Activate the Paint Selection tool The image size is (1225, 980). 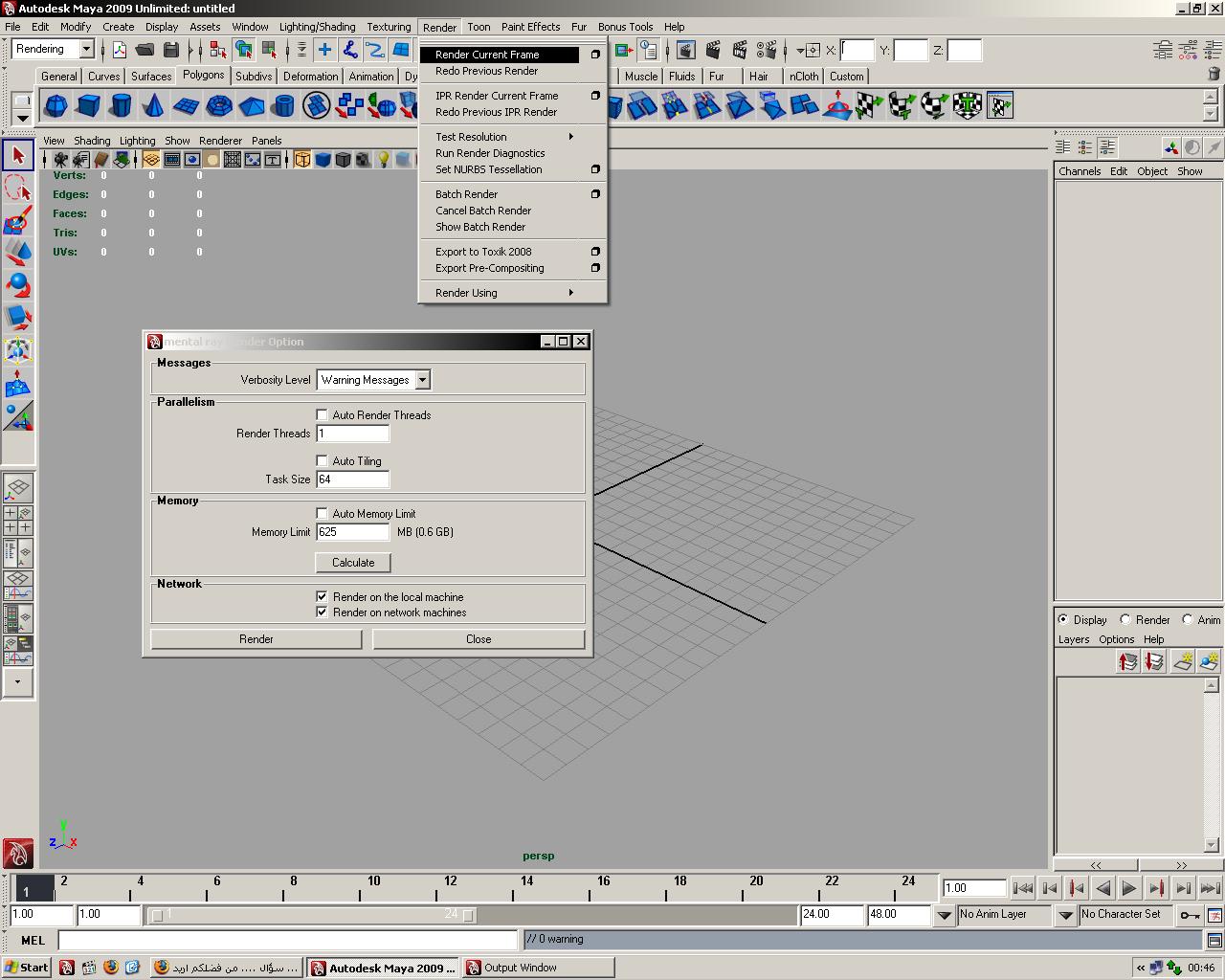[x=17, y=222]
